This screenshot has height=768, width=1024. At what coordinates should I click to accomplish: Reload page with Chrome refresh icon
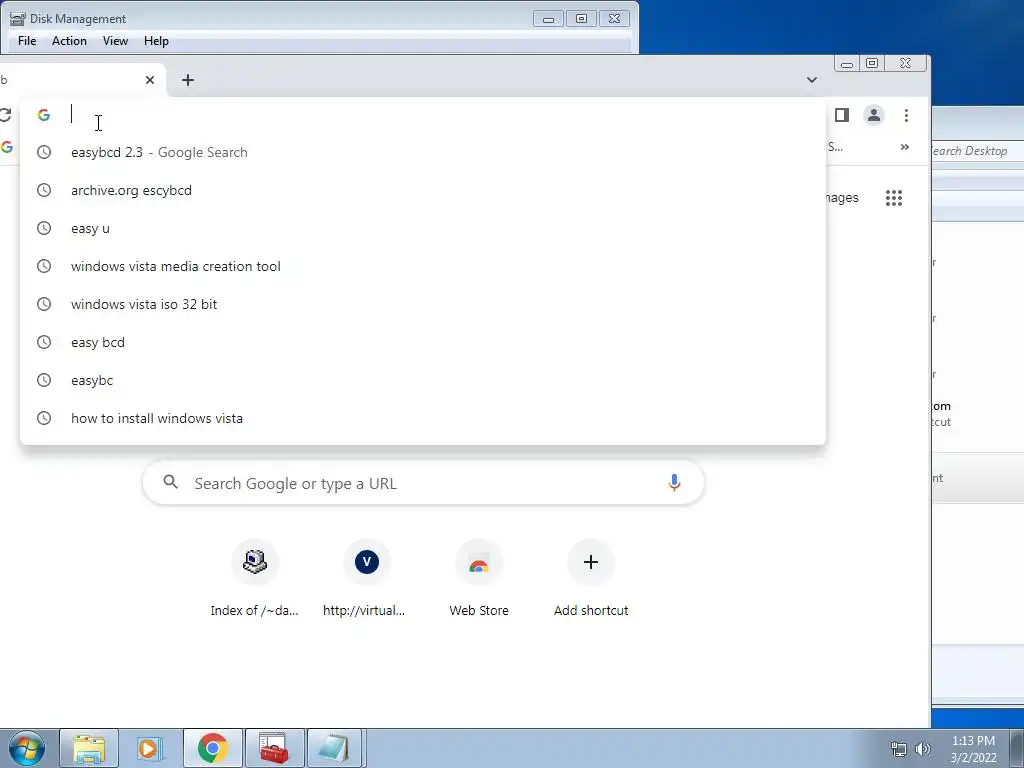click(x=5, y=116)
